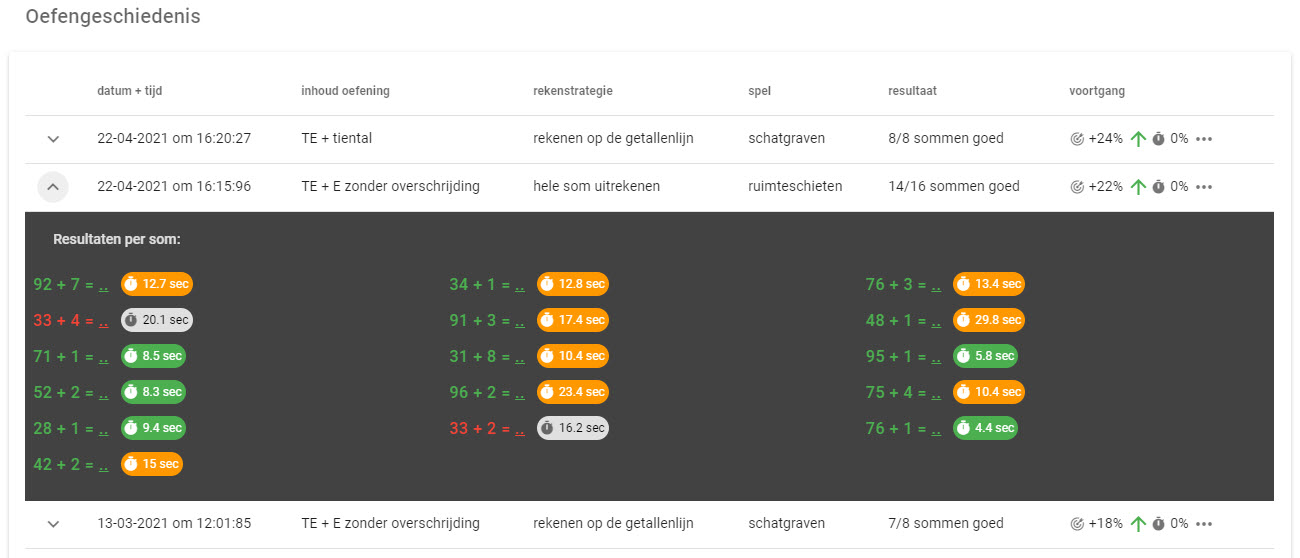The height and width of the screenshot is (558, 1300).
Task: Collapse the 16:15:96 exercise row
Action: click(54, 186)
